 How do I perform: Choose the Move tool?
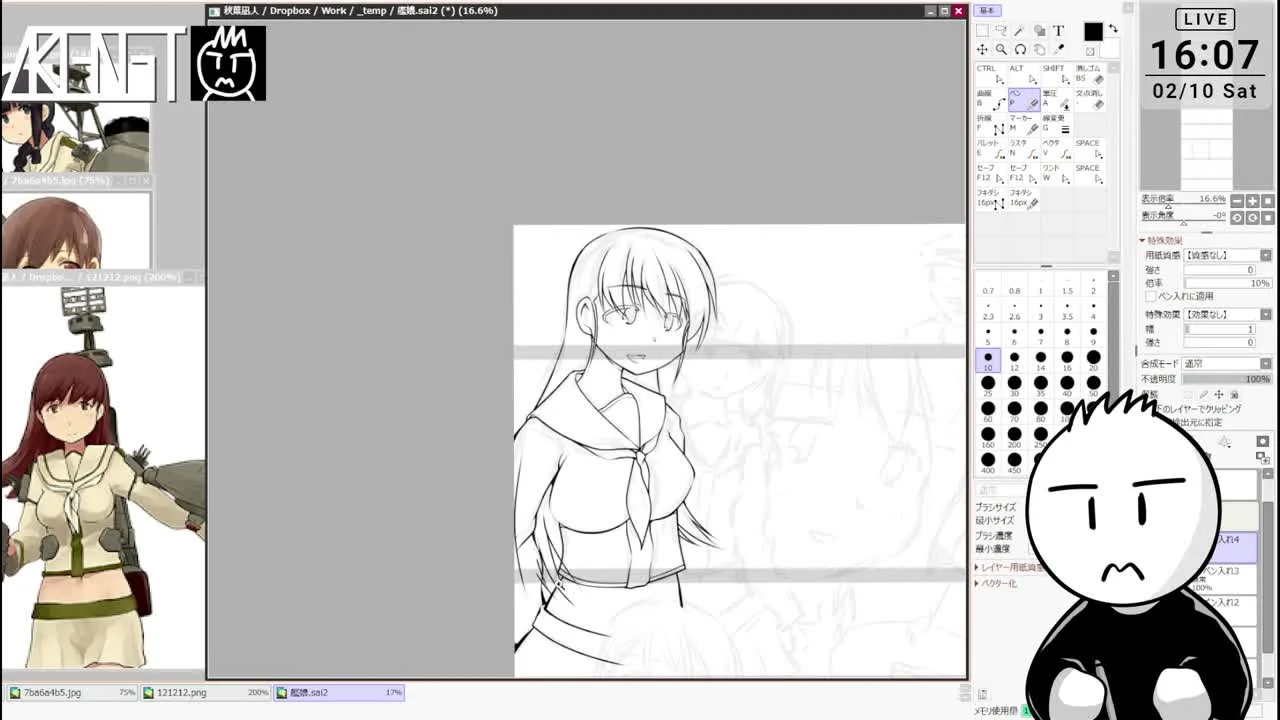983,49
